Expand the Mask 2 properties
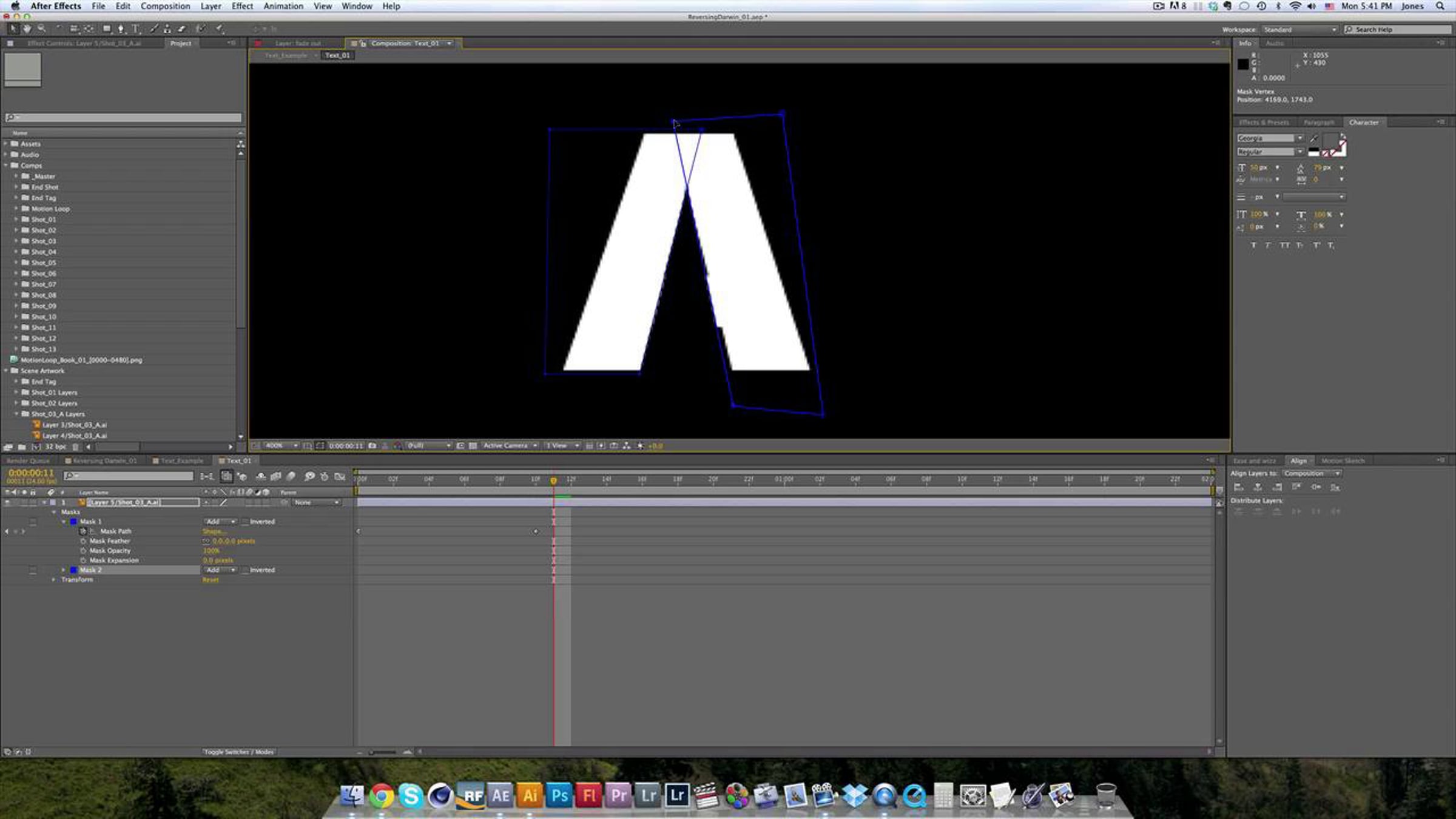The width and height of the screenshot is (1456, 819). tap(63, 570)
